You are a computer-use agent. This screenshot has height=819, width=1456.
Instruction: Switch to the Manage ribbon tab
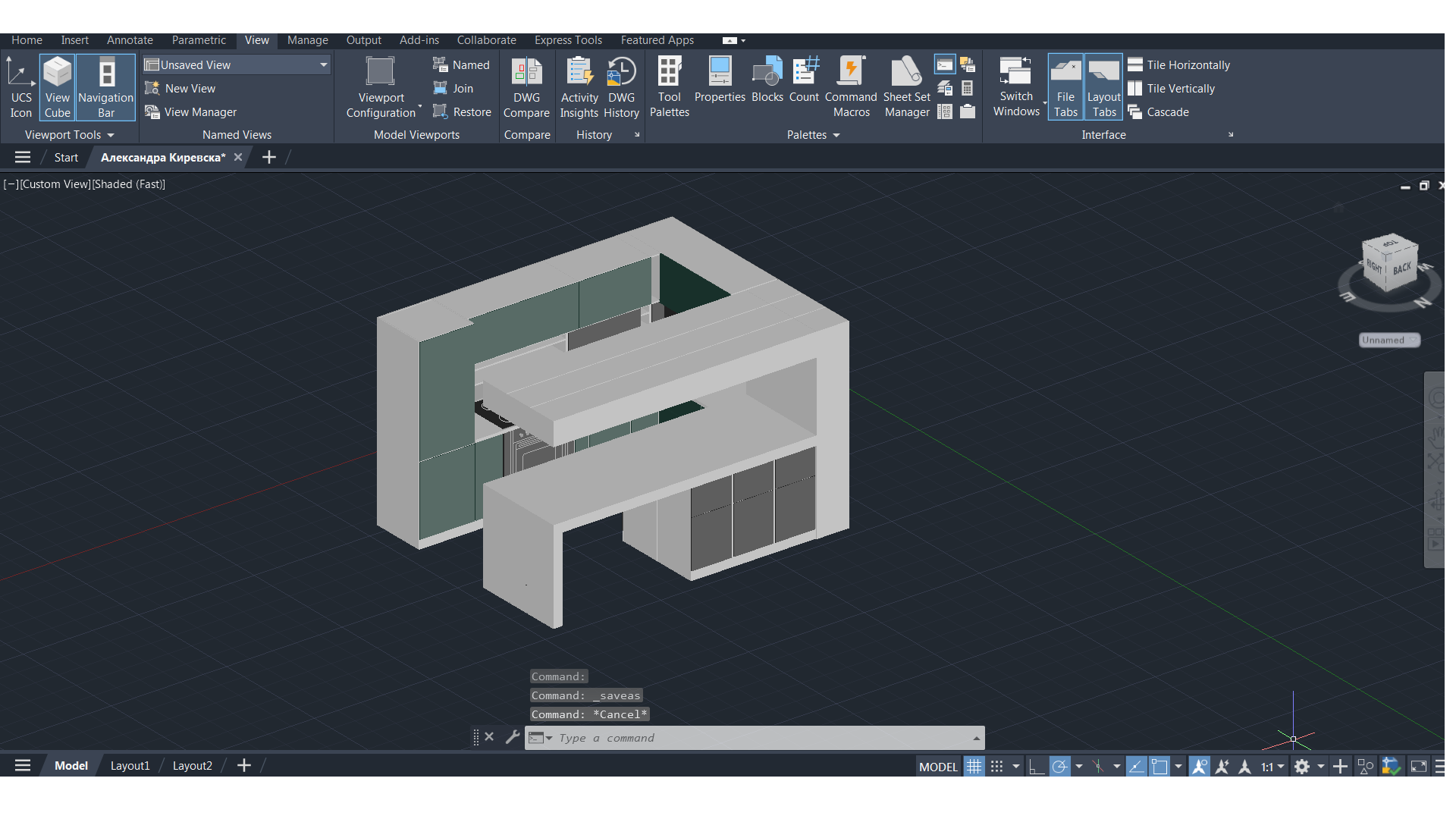[307, 40]
